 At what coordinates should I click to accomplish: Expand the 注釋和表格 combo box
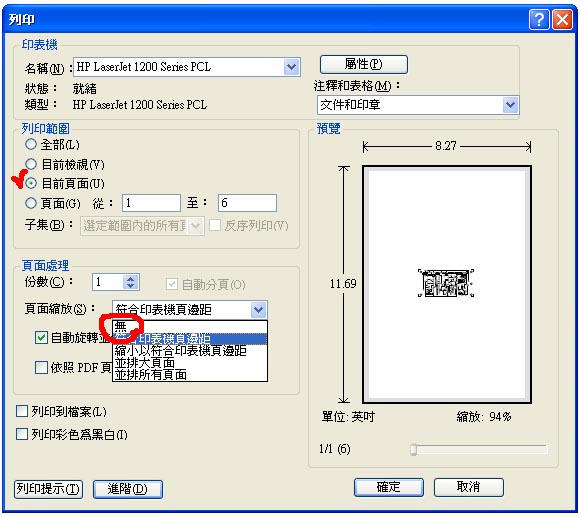coord(510,105)
